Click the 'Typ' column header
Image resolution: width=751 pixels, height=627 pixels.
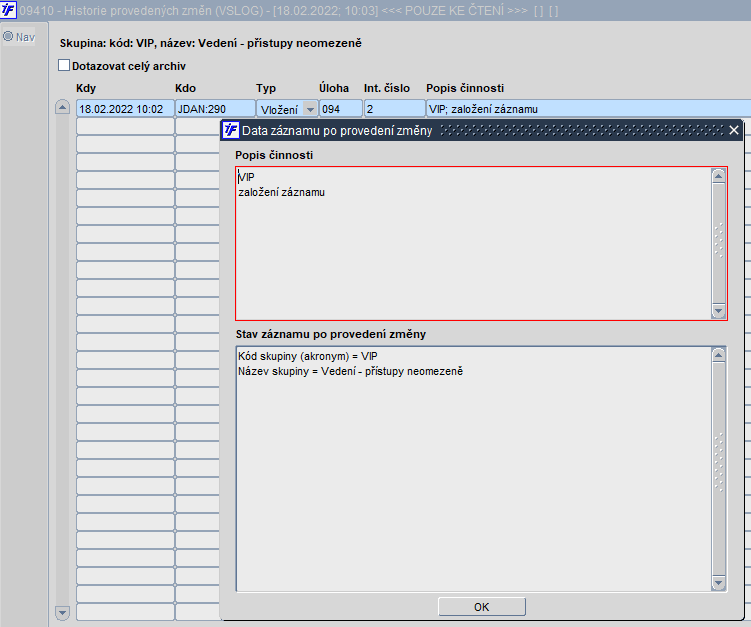(266, 88)
